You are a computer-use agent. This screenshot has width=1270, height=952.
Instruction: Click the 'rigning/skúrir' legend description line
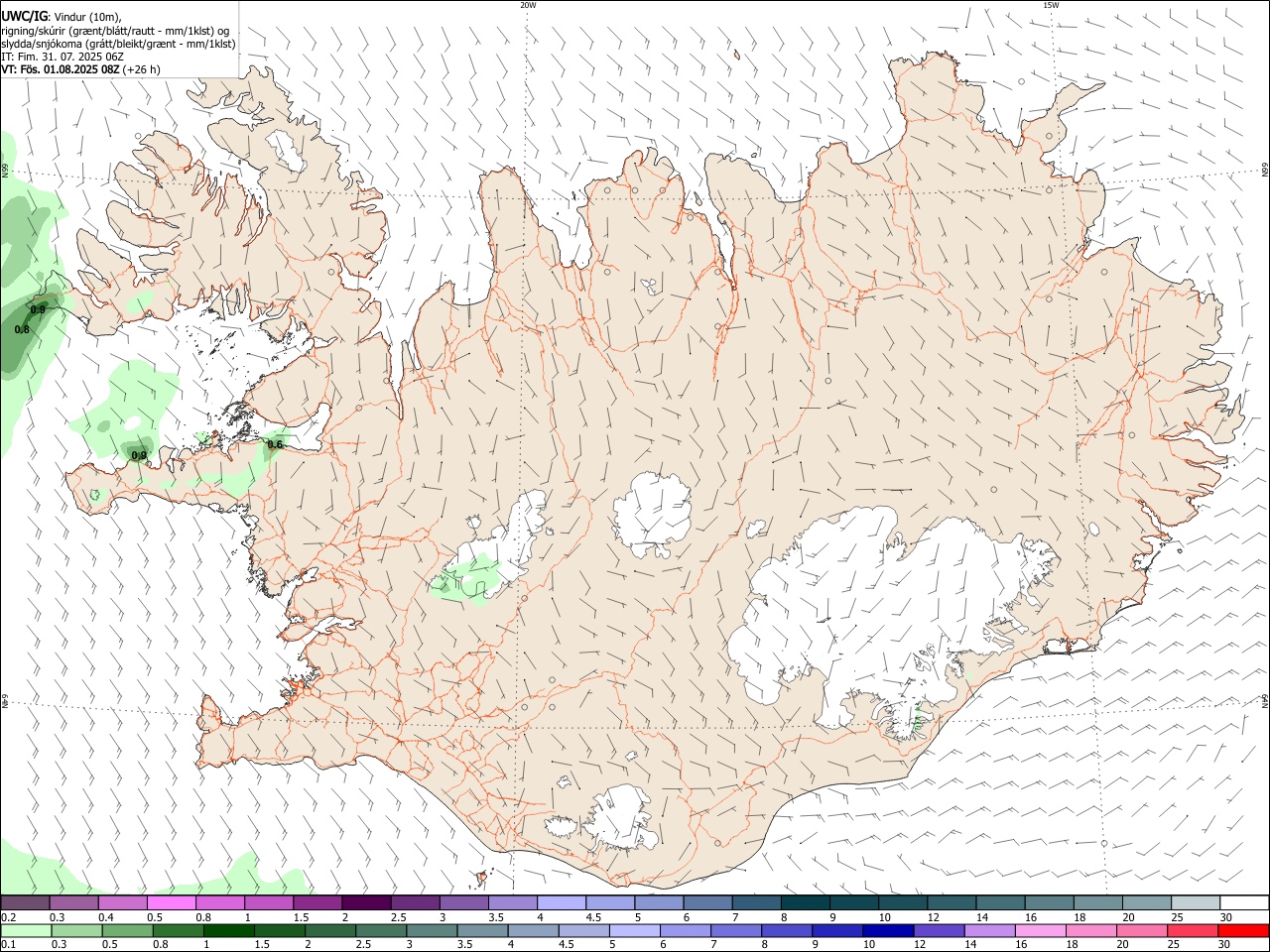pyautogui.click(x=115, y=31)
